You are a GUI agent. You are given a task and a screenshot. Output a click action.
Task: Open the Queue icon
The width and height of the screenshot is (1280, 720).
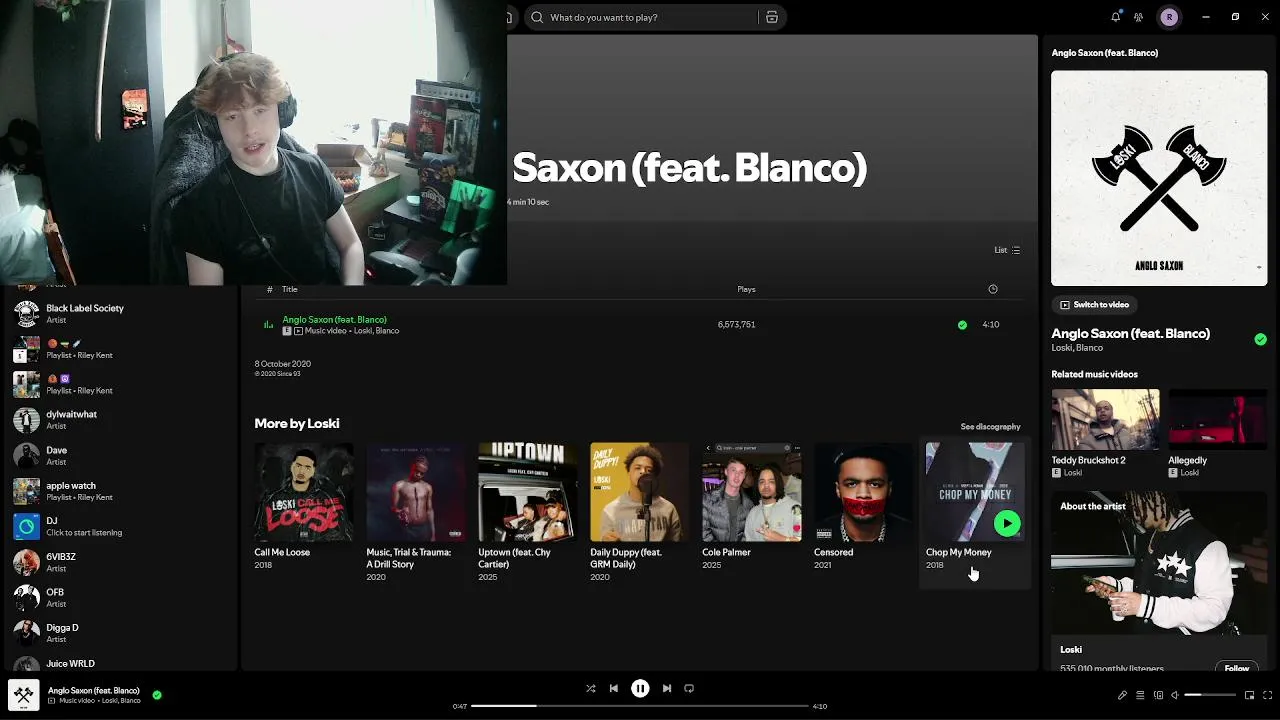[x=1140, y=695]
